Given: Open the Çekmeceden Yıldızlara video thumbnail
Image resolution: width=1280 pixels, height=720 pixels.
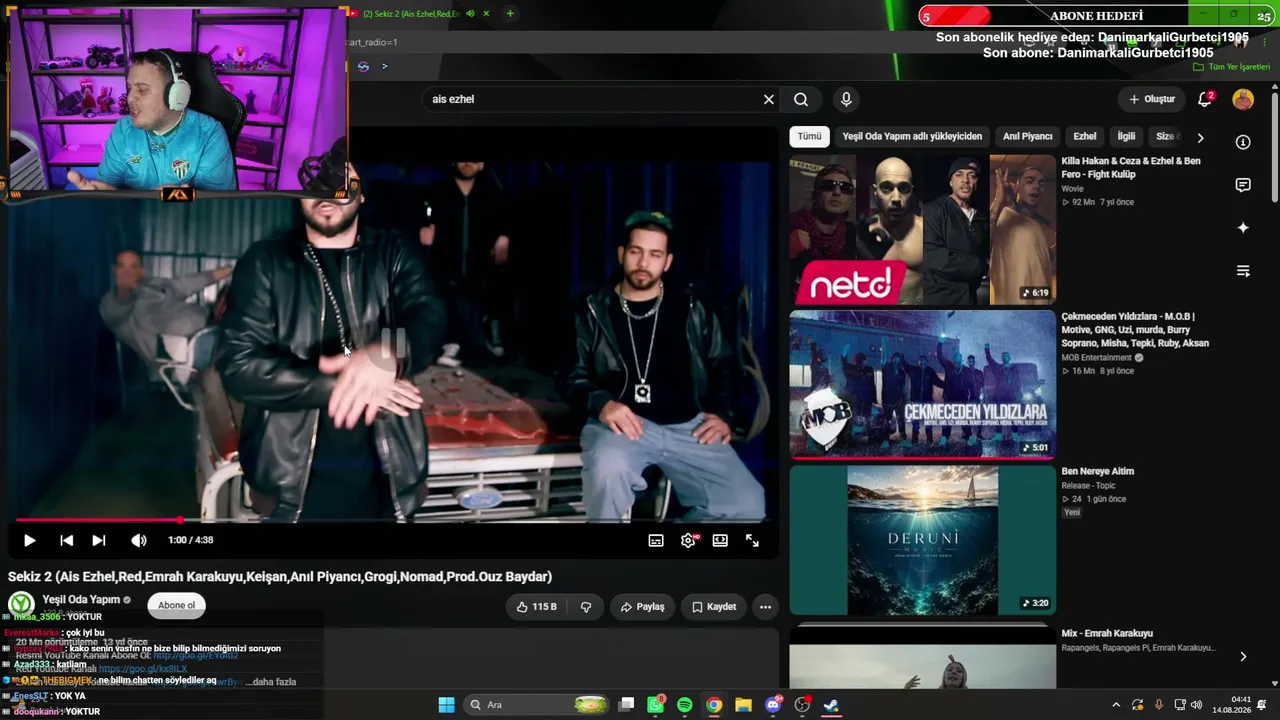Looking at the screenshot, I should (922, 385).
